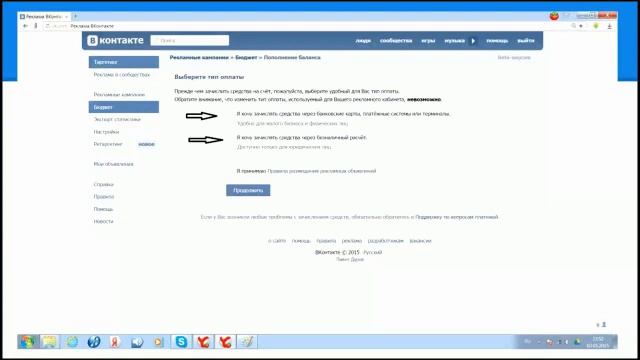Open Новости in the sidebar
The height and width of the screenshot is (360, 640).
pyautogui.click(x=103, y=221)
